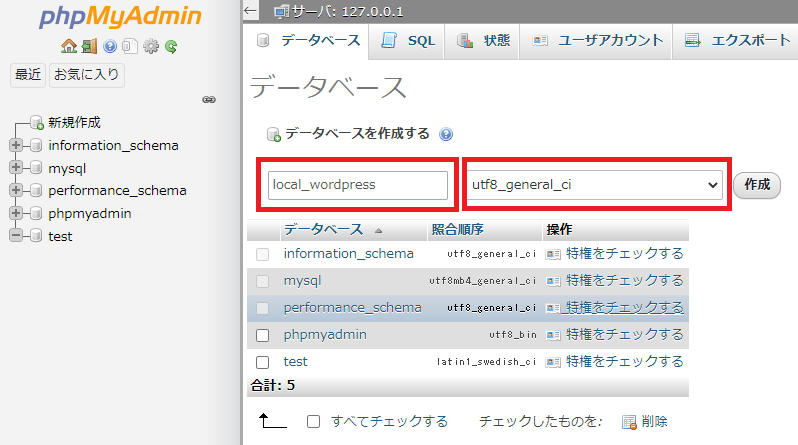Click the 削除 delete icon below table
The image size is (798, 445).
[629, 422]
